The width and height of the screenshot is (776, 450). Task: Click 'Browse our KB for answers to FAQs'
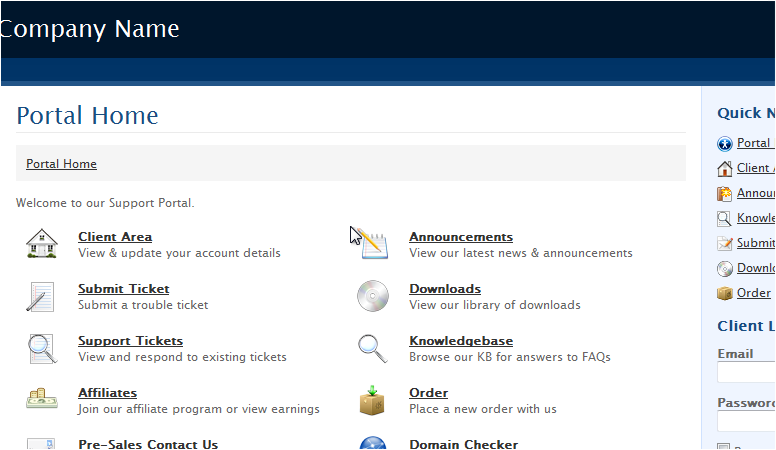510,357
